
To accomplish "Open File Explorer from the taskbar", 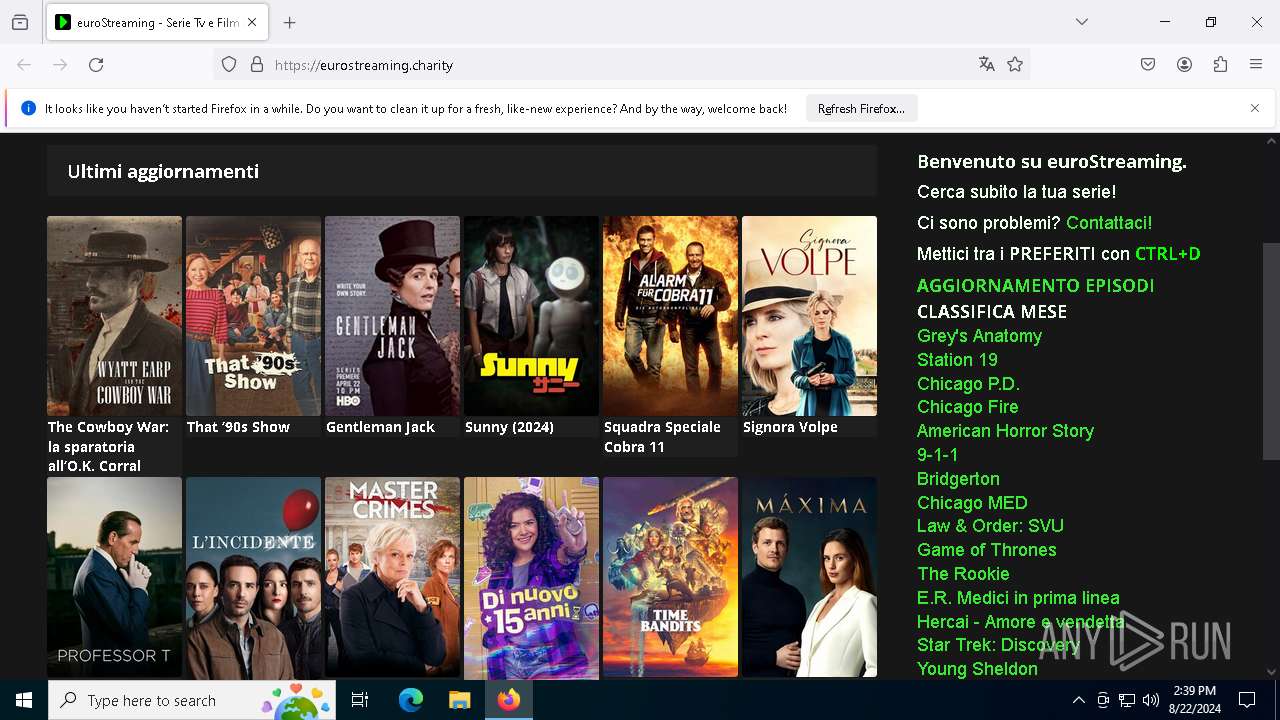I will pos(459,700).
